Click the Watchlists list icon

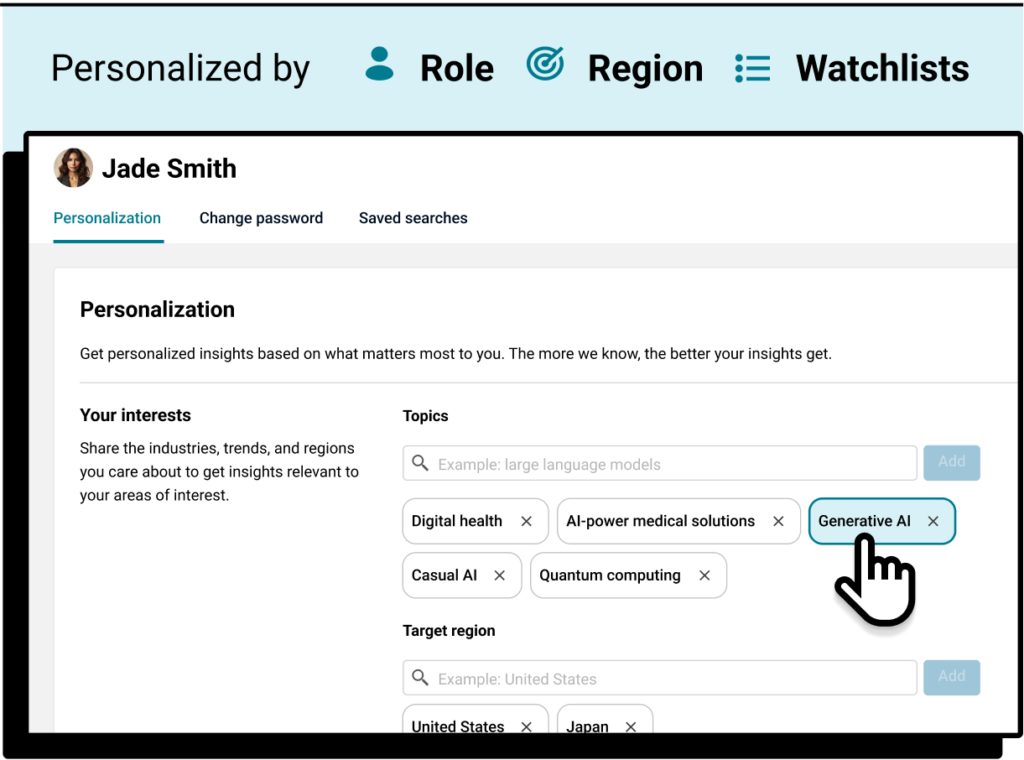[752, 67]
